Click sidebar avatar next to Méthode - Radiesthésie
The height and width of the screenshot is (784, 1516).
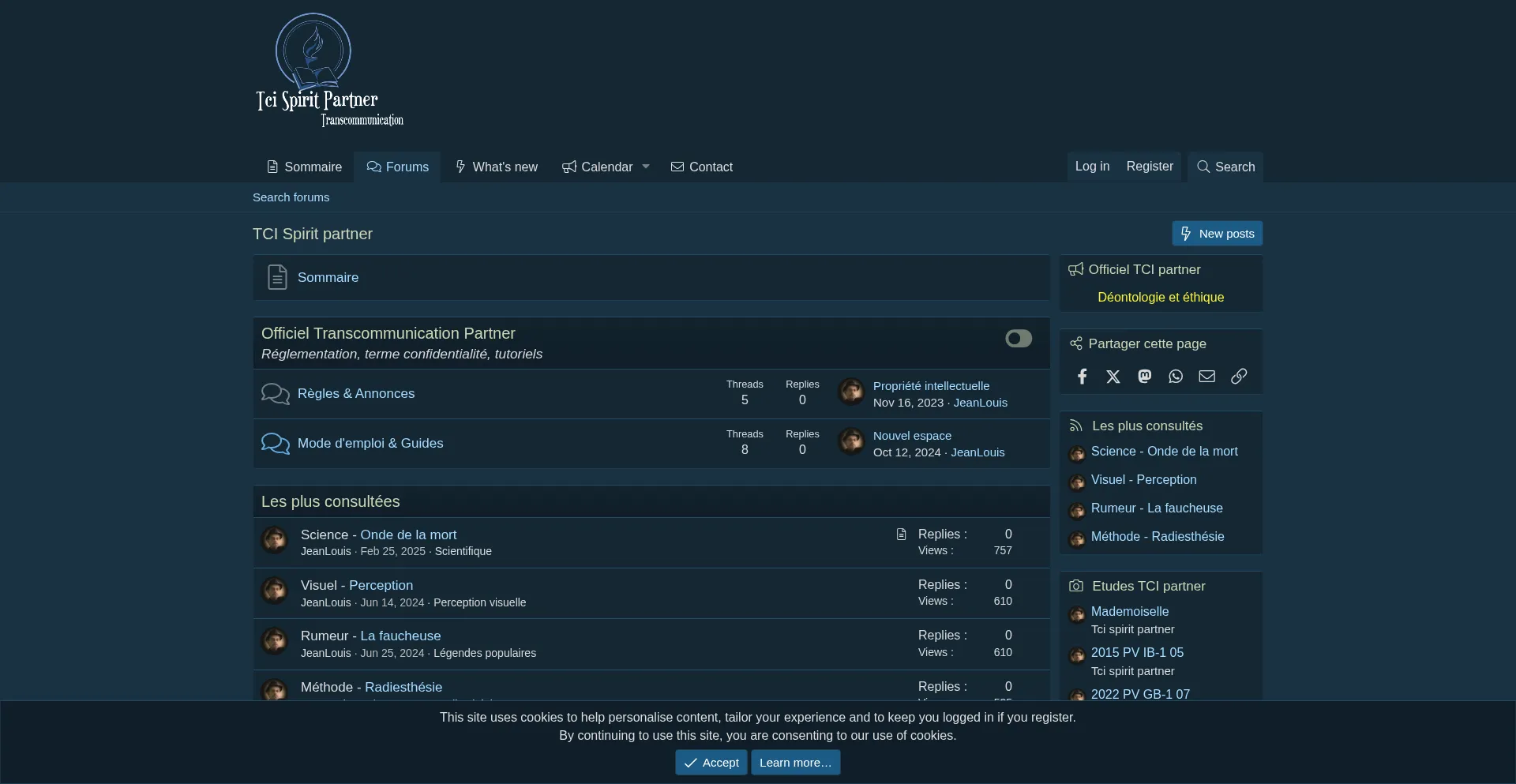(1077, 539)
